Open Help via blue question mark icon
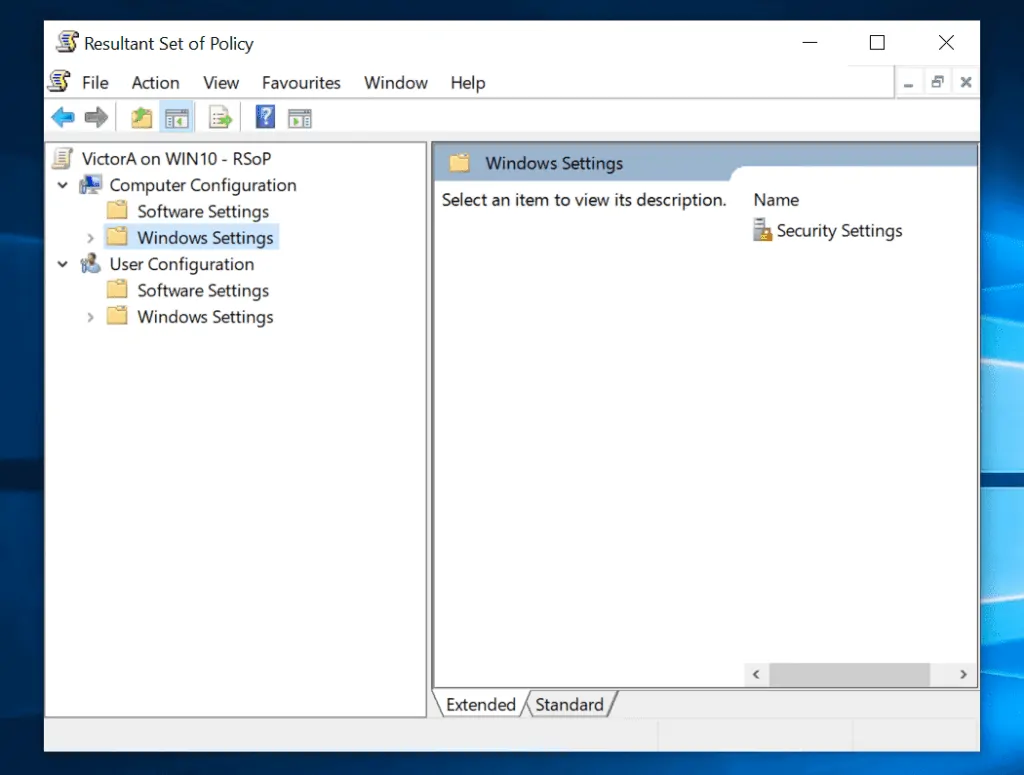 tap(265, 118)
